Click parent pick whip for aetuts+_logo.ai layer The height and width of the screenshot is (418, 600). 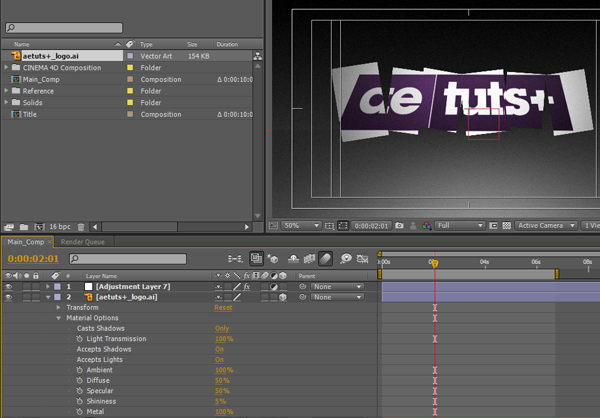(x=303, y=297)
